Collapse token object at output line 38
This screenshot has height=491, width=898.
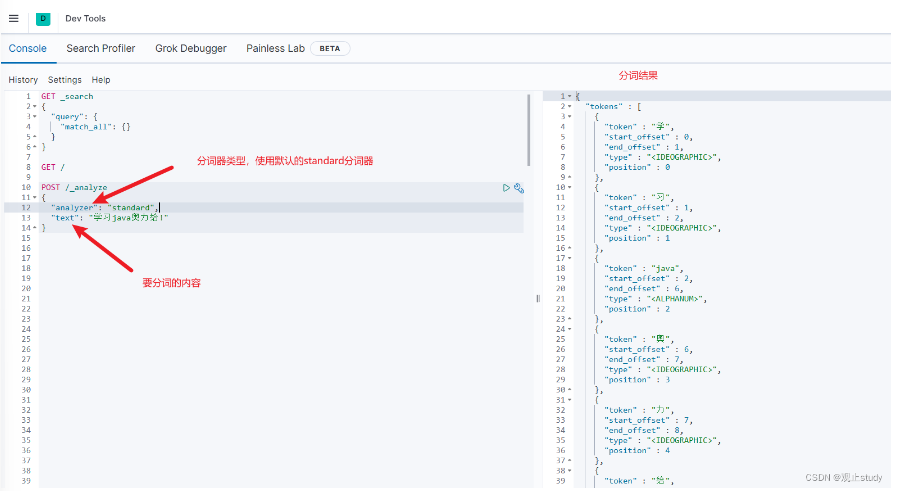pyautogui.click(x=569, y=470)
